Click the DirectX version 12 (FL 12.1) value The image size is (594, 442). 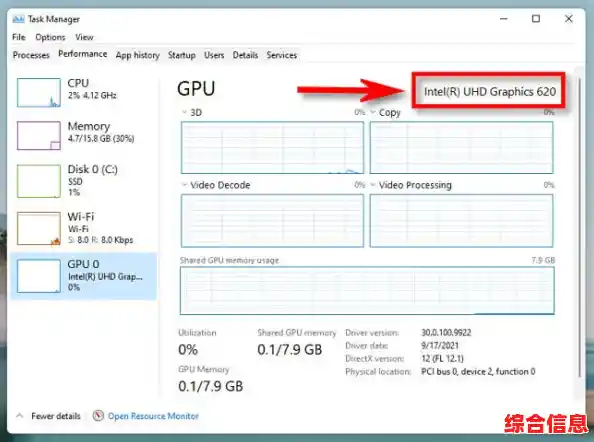click(x=442, y=358)
